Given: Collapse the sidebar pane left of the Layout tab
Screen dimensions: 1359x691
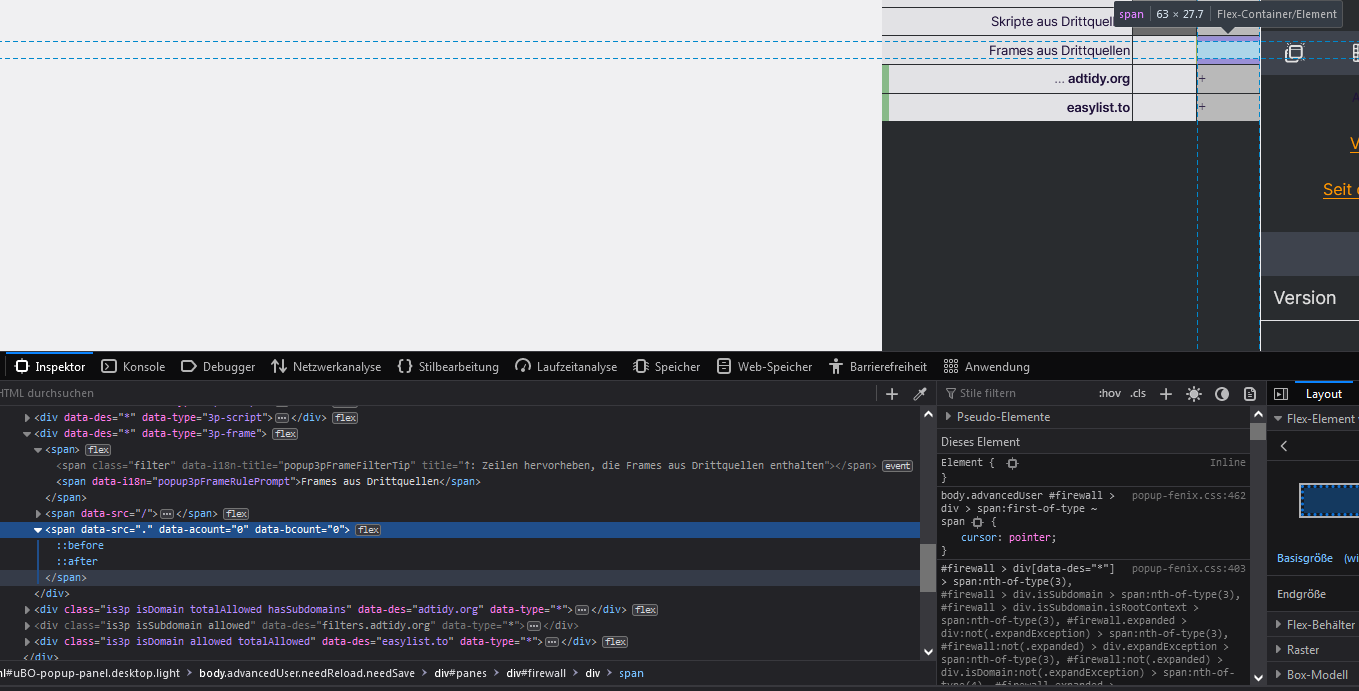Looking at the screenshot, I should 1280,394.
